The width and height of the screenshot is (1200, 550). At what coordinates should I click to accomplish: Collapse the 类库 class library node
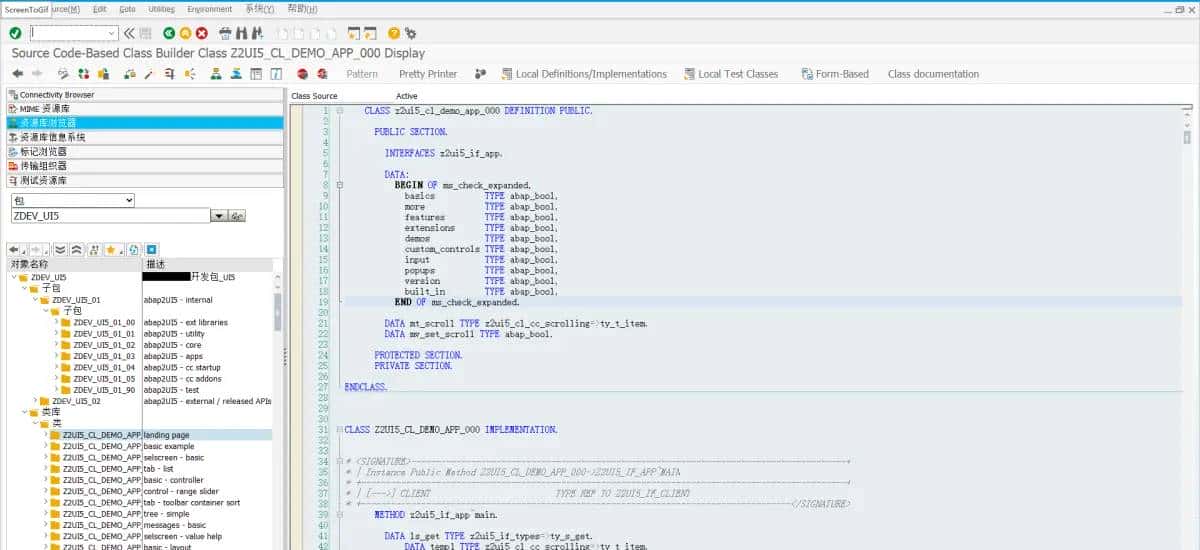point(24,412)
